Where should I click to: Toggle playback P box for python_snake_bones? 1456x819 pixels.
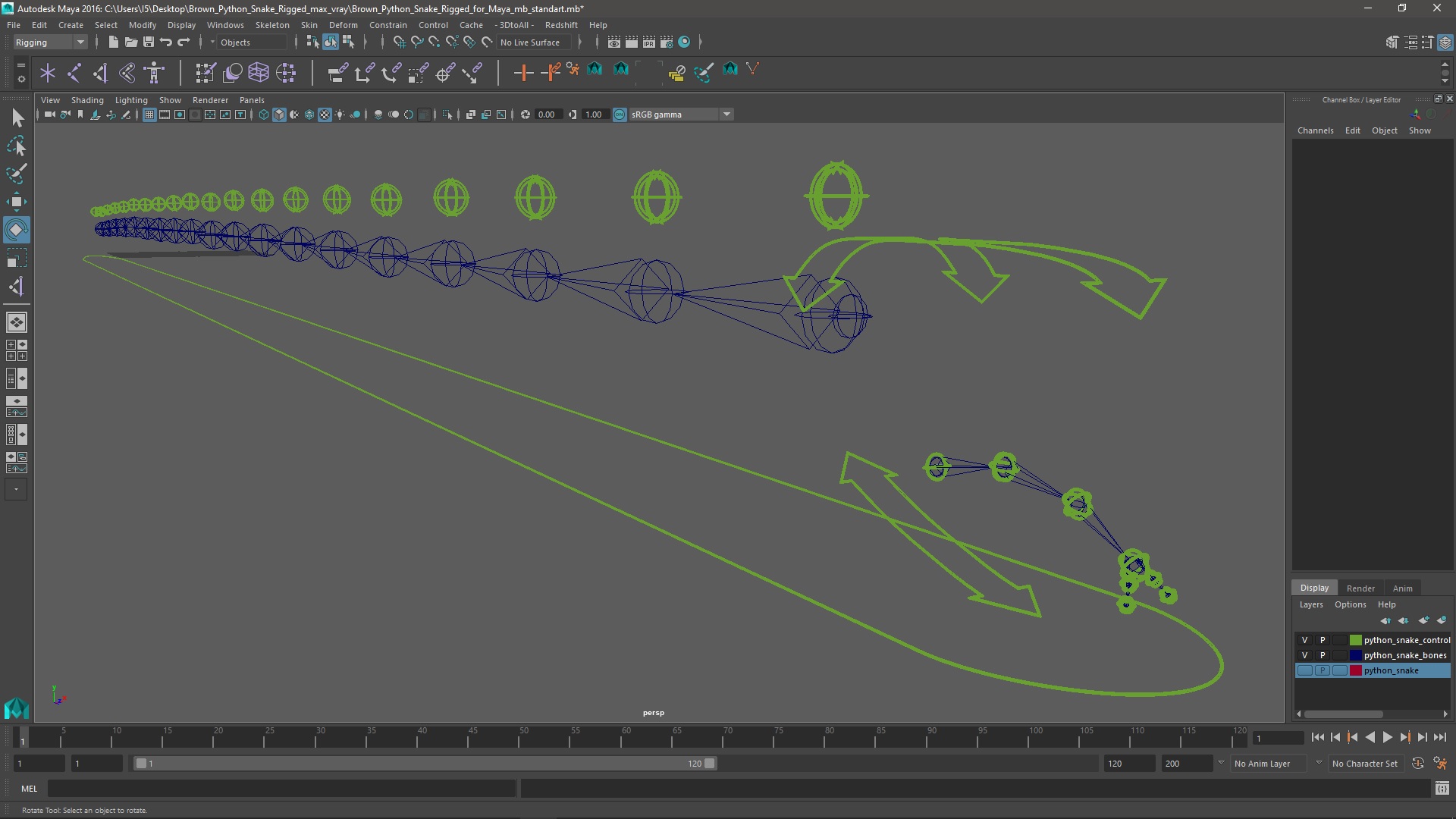(1323, 655)
